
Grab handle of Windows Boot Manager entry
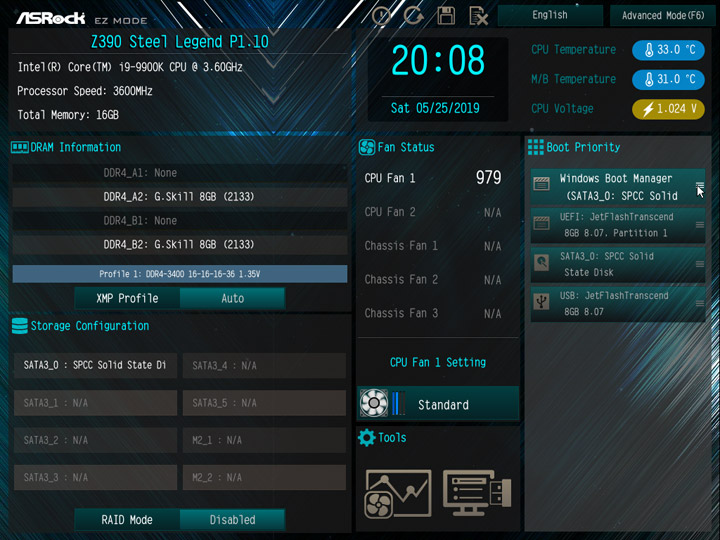point(699,185)
